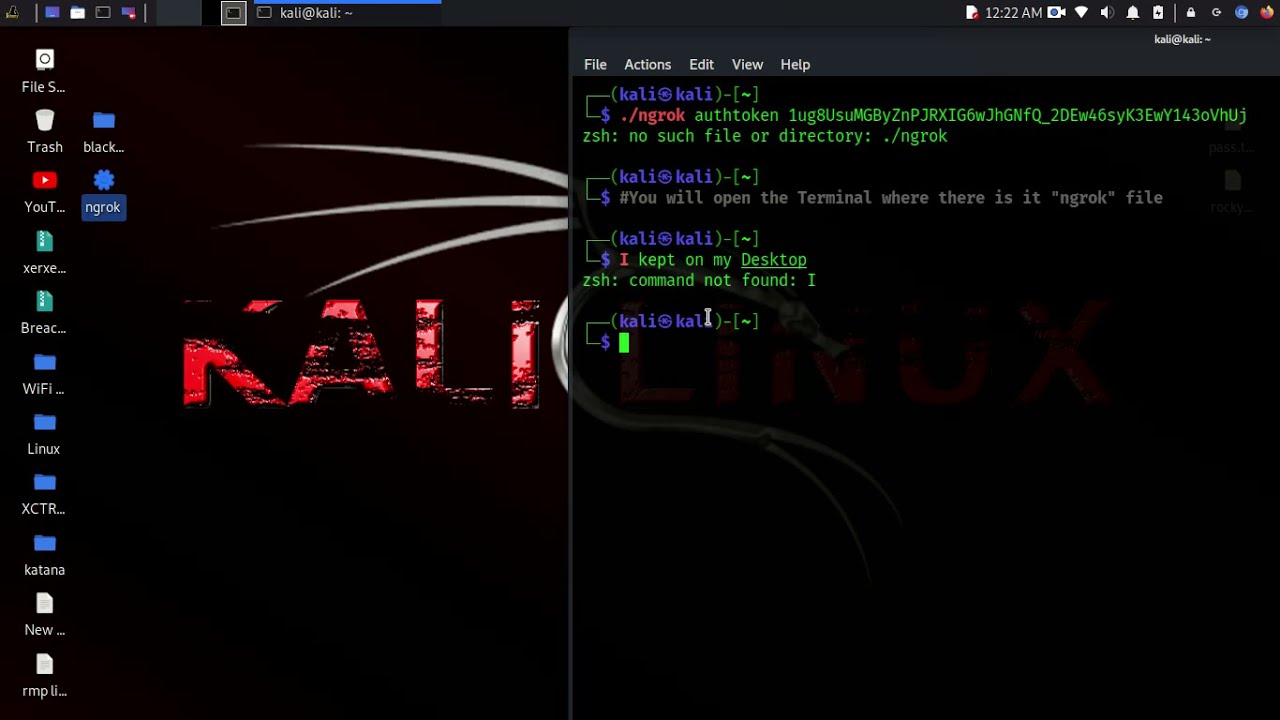Click the document plugin icon beside clock
Image resolution: width=1280 pixels, height=720 pixels.
[x=972, y=13]
